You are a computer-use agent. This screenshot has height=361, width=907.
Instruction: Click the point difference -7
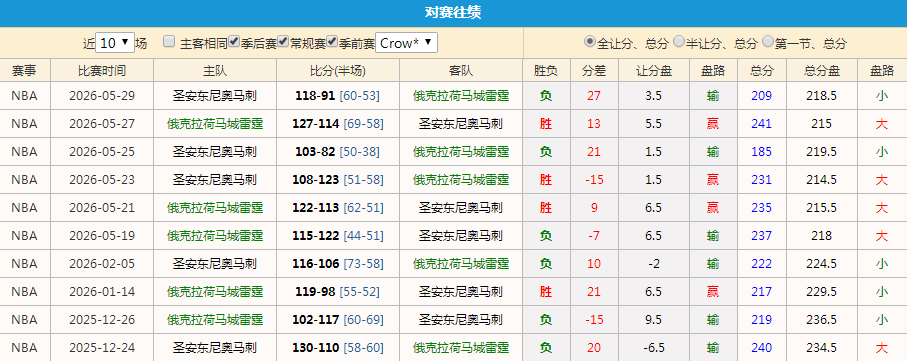pos(594,236)
